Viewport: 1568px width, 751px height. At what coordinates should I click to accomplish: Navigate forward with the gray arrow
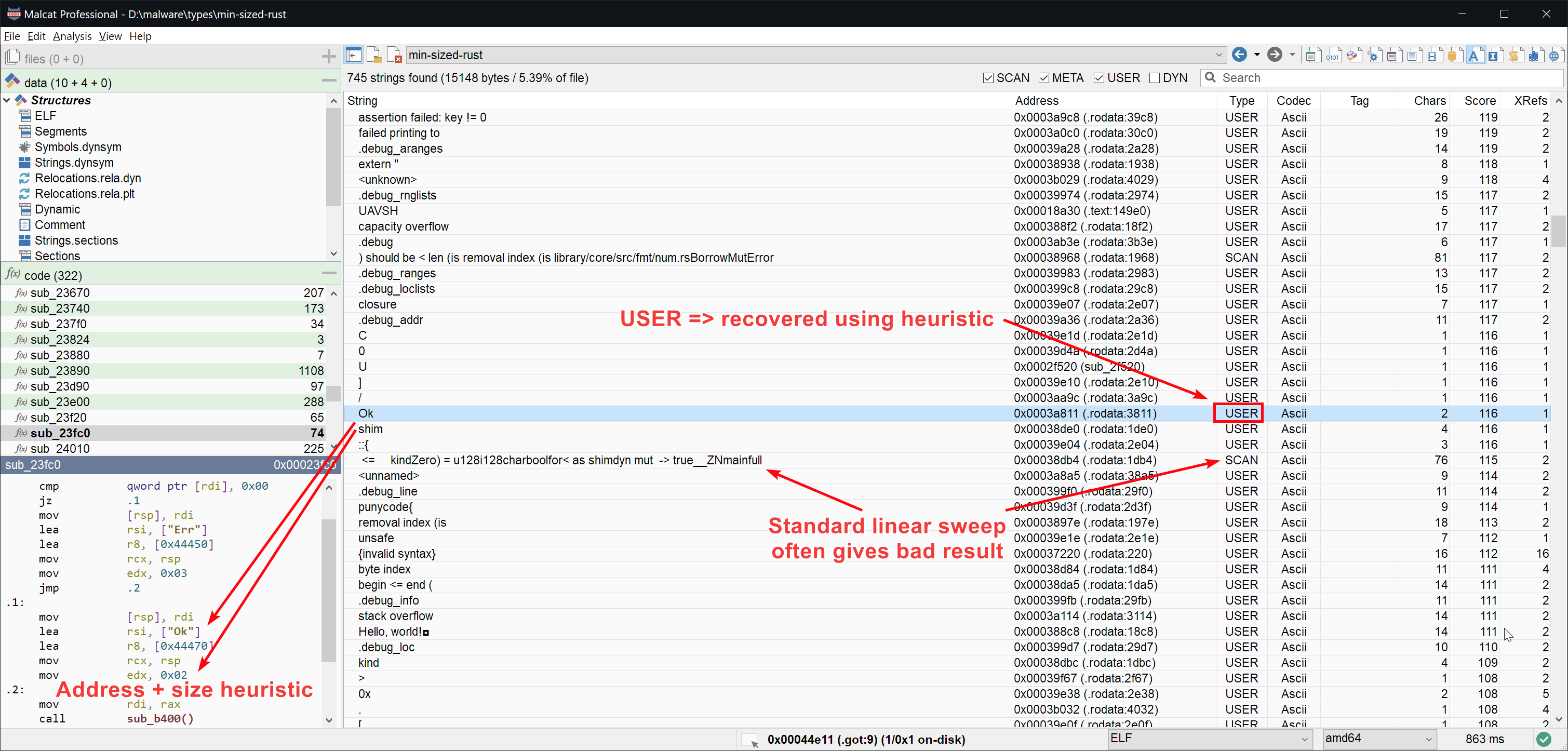point(1275,55)
